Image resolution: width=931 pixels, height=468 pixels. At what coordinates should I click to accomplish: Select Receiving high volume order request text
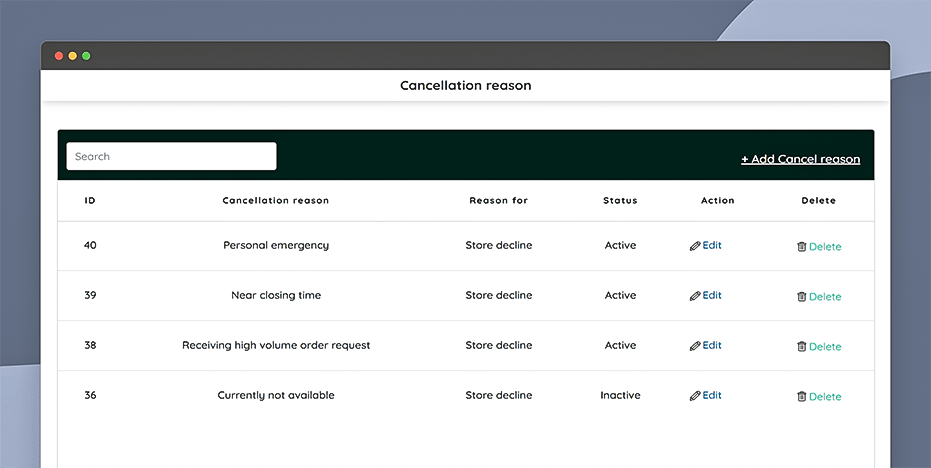pyautogui.click(x=276, y=345)
